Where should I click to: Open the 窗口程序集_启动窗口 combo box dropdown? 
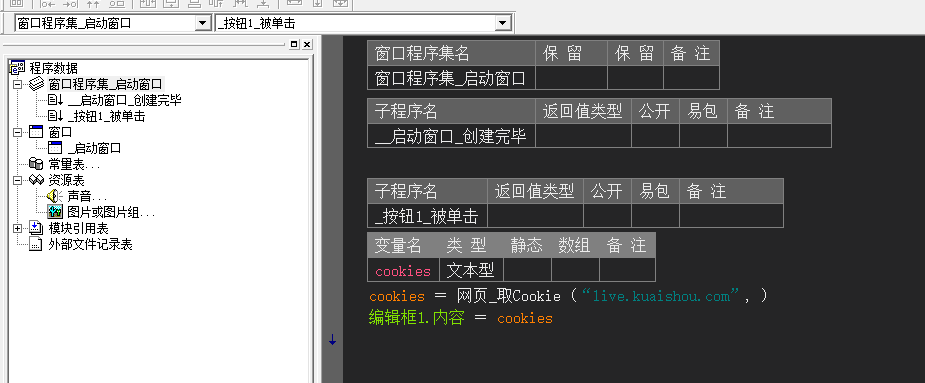click(203, 23)
